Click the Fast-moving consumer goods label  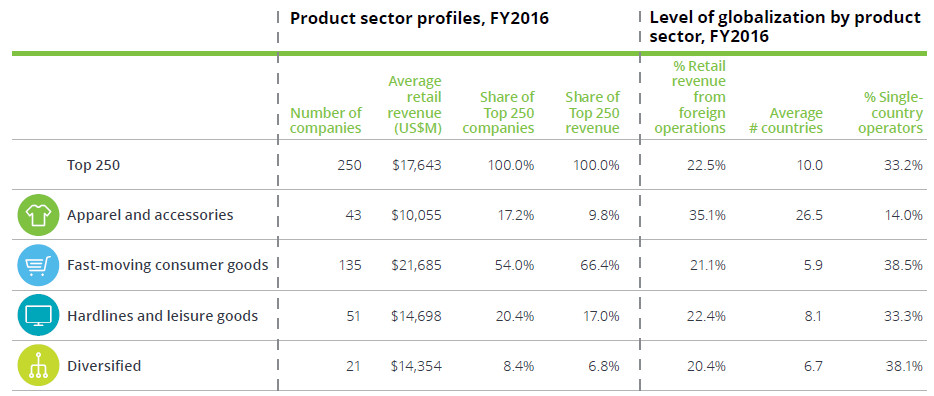[167, 265]
